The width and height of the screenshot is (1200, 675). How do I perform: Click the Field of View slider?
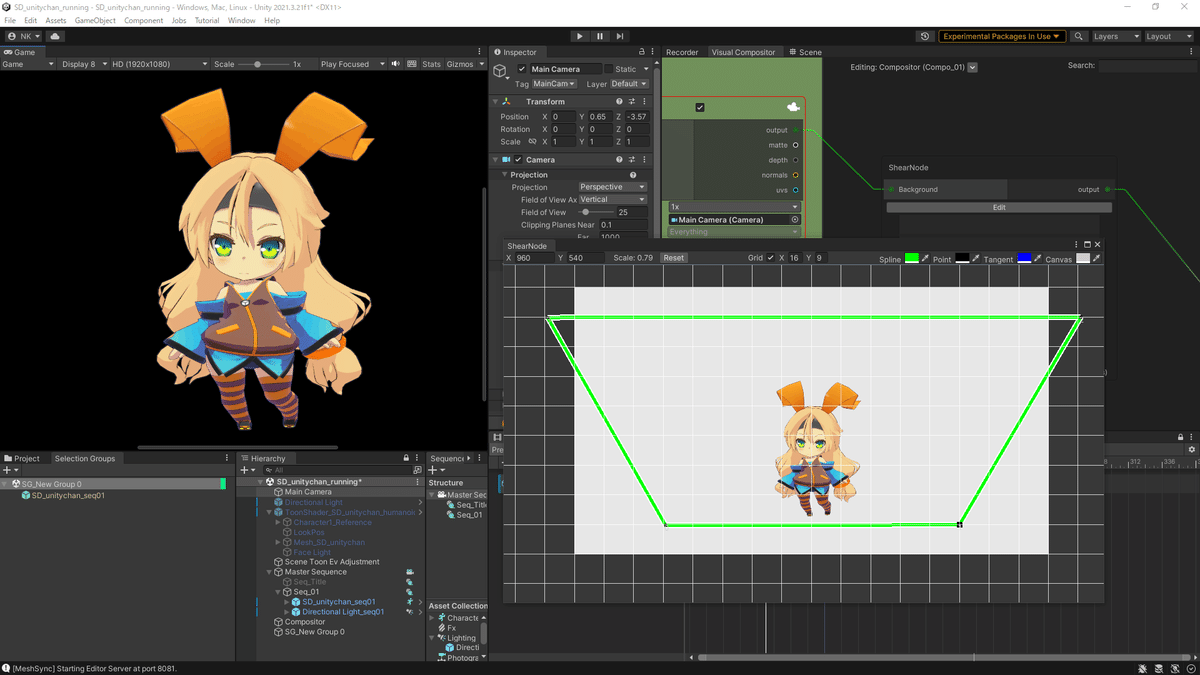pyautogui.click(x=595, y=212)
